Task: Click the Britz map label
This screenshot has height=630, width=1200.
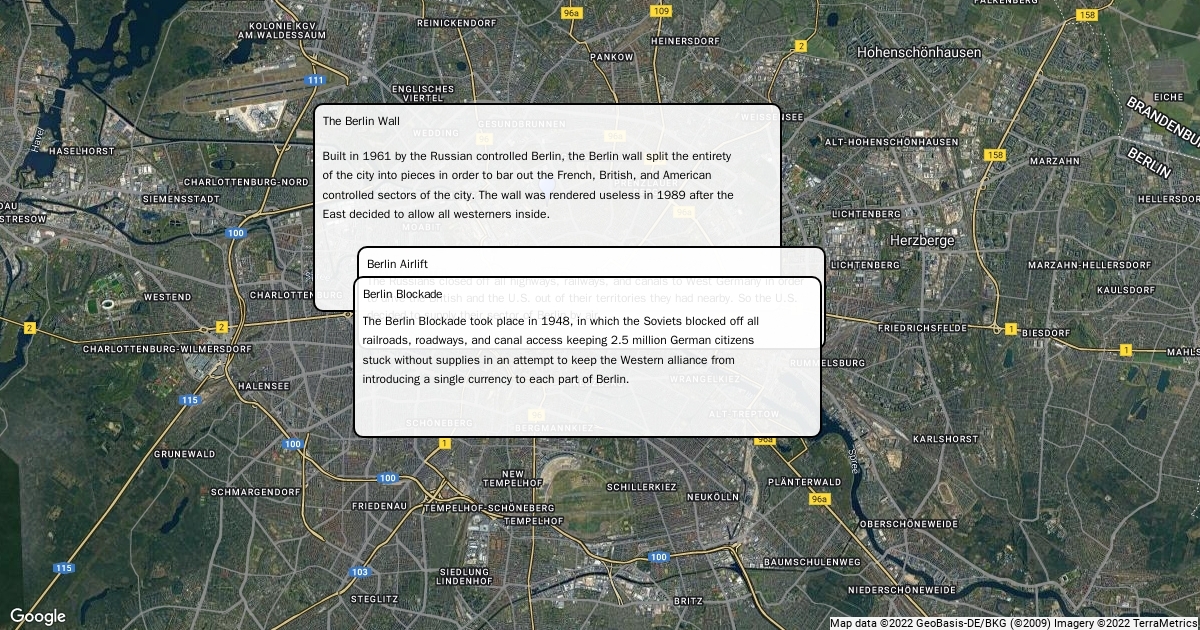Action: (x=689, y=601)
